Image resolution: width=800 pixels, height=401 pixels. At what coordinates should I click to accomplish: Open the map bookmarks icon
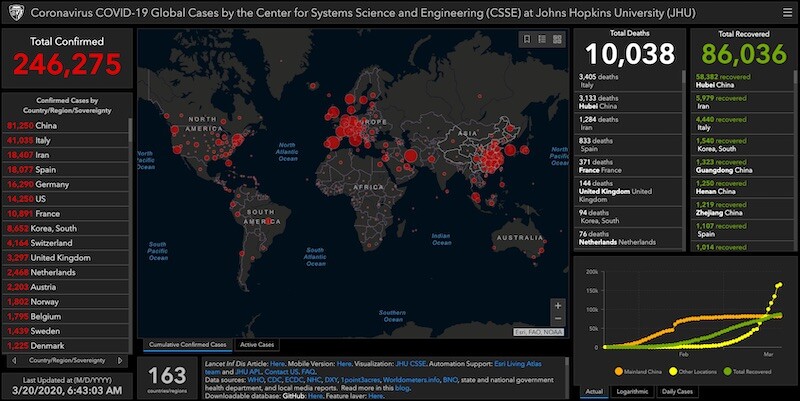pos(526,39)
